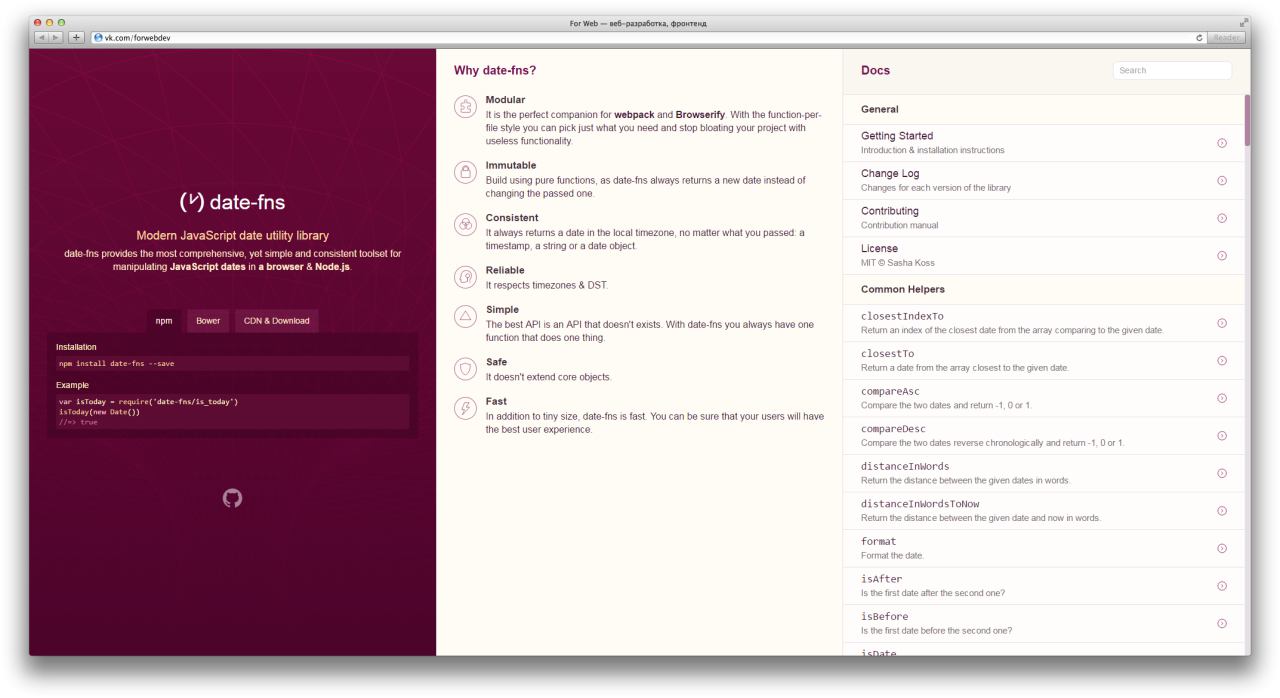Open distanceInWordsToNow via its arrow icon
The width and height of the screenshot is (1280, 698).
(1222, 511)
